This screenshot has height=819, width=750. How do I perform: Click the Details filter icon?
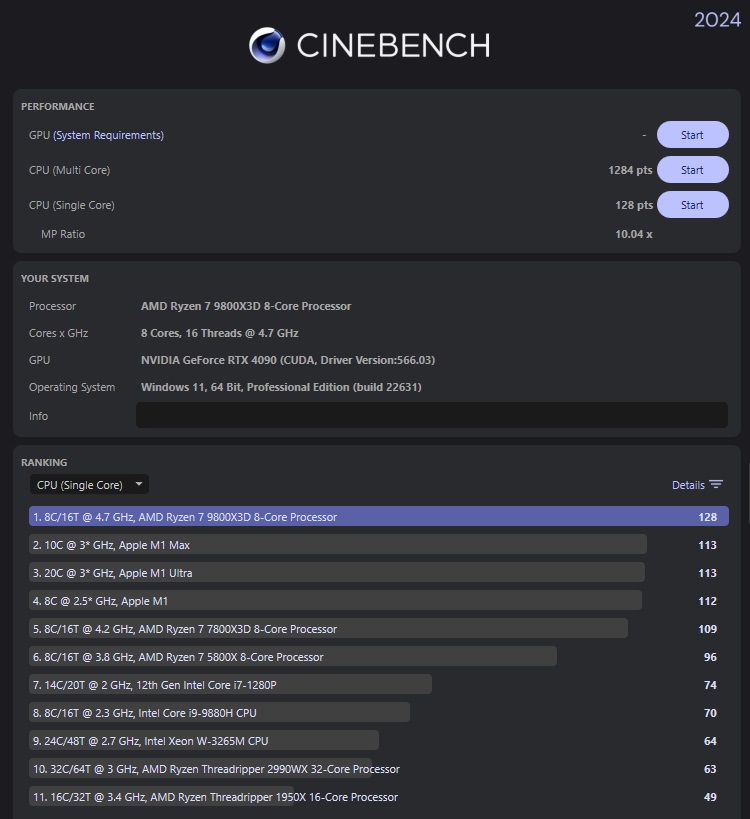point(716,485)
